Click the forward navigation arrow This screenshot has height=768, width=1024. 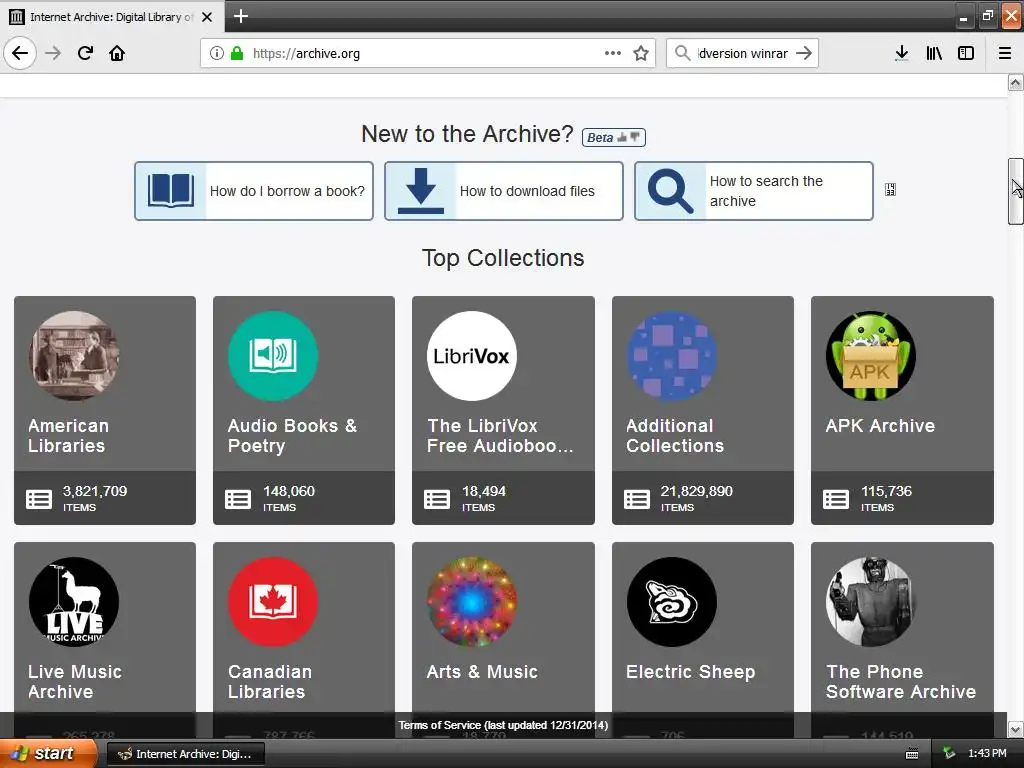[53, 53]
